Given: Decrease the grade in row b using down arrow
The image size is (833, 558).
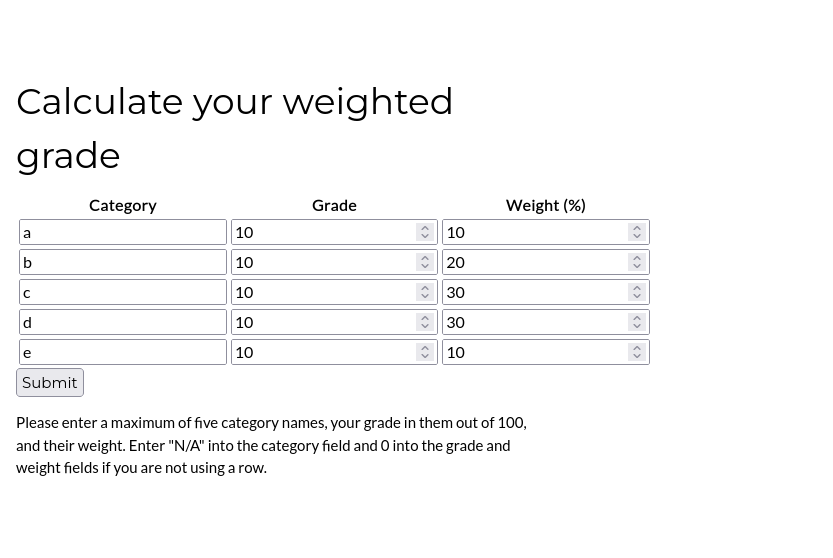Looking at the screenshot, I should [425, 267].
